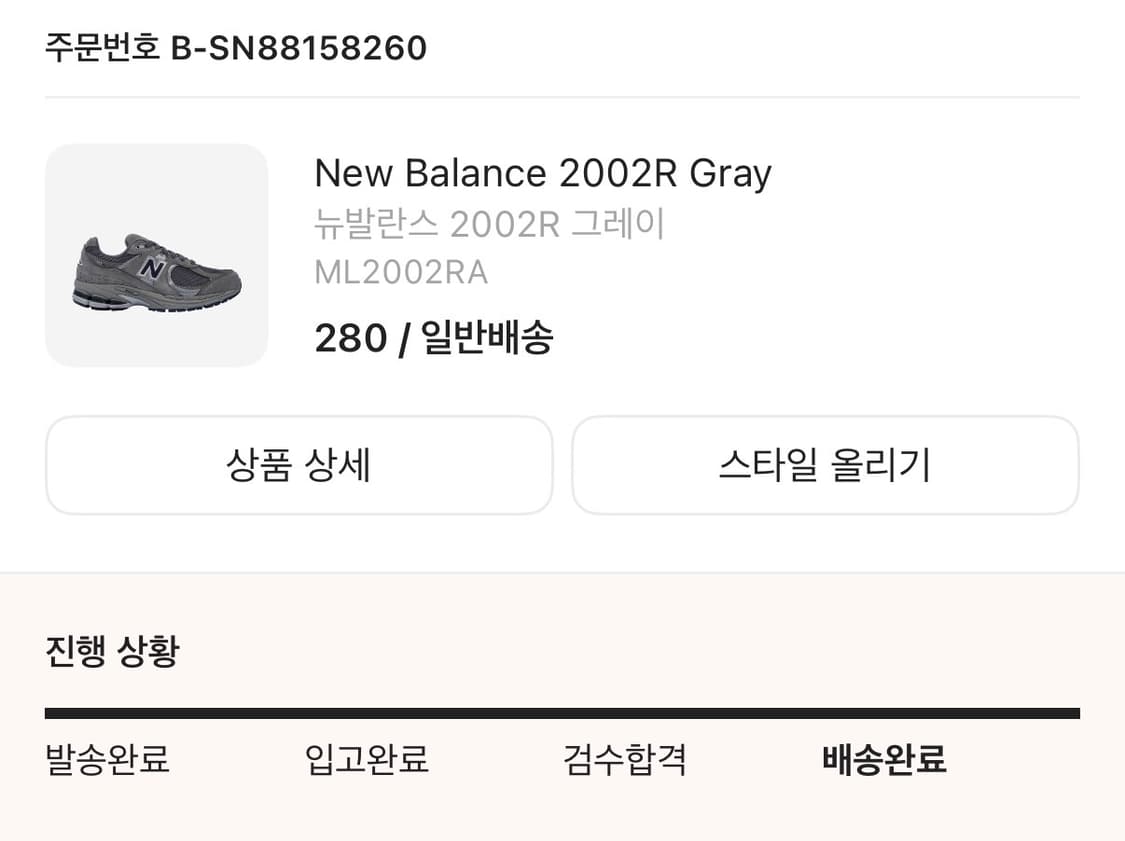Click the size 280 text
This screenshot has width=1125, height=841.
(350, 338)
